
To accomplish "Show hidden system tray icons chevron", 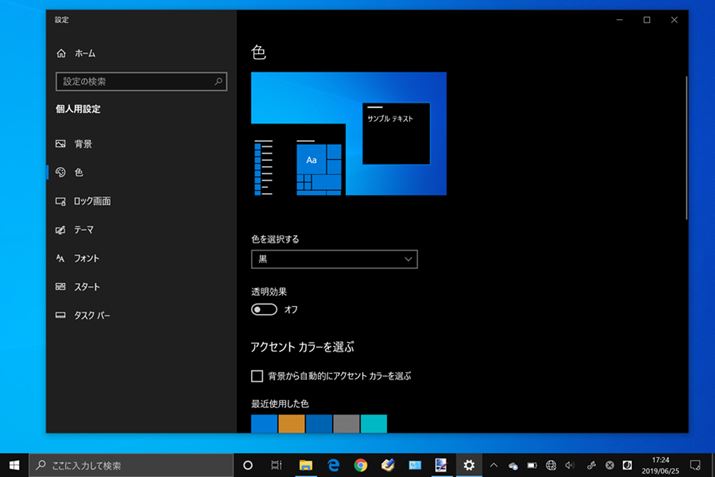I will coord(493,465).
